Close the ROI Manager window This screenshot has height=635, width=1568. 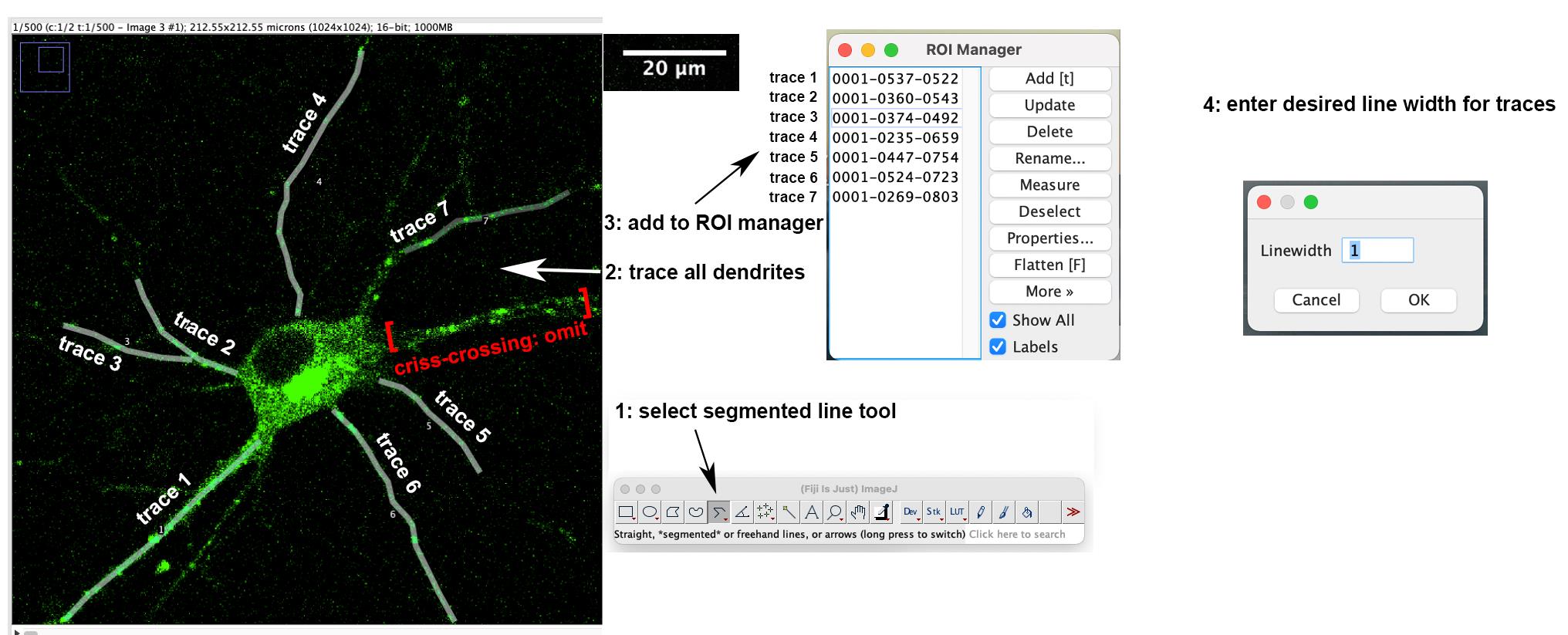[844, 50]
